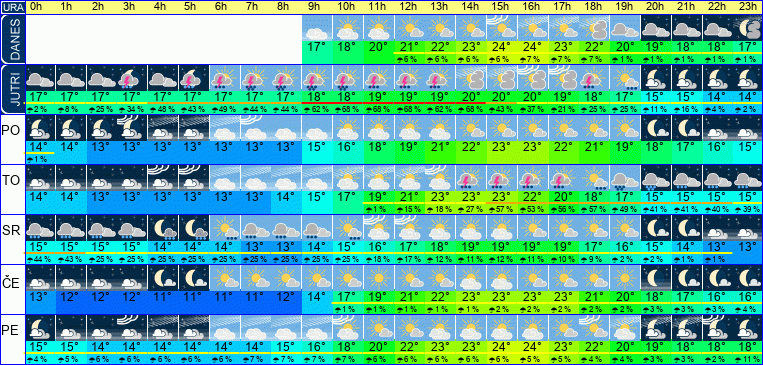Click the JUTRI 3h night thunderstorm icon
Image resolution: width=763 pixels, height=365 pixels.
pos(132,78)
